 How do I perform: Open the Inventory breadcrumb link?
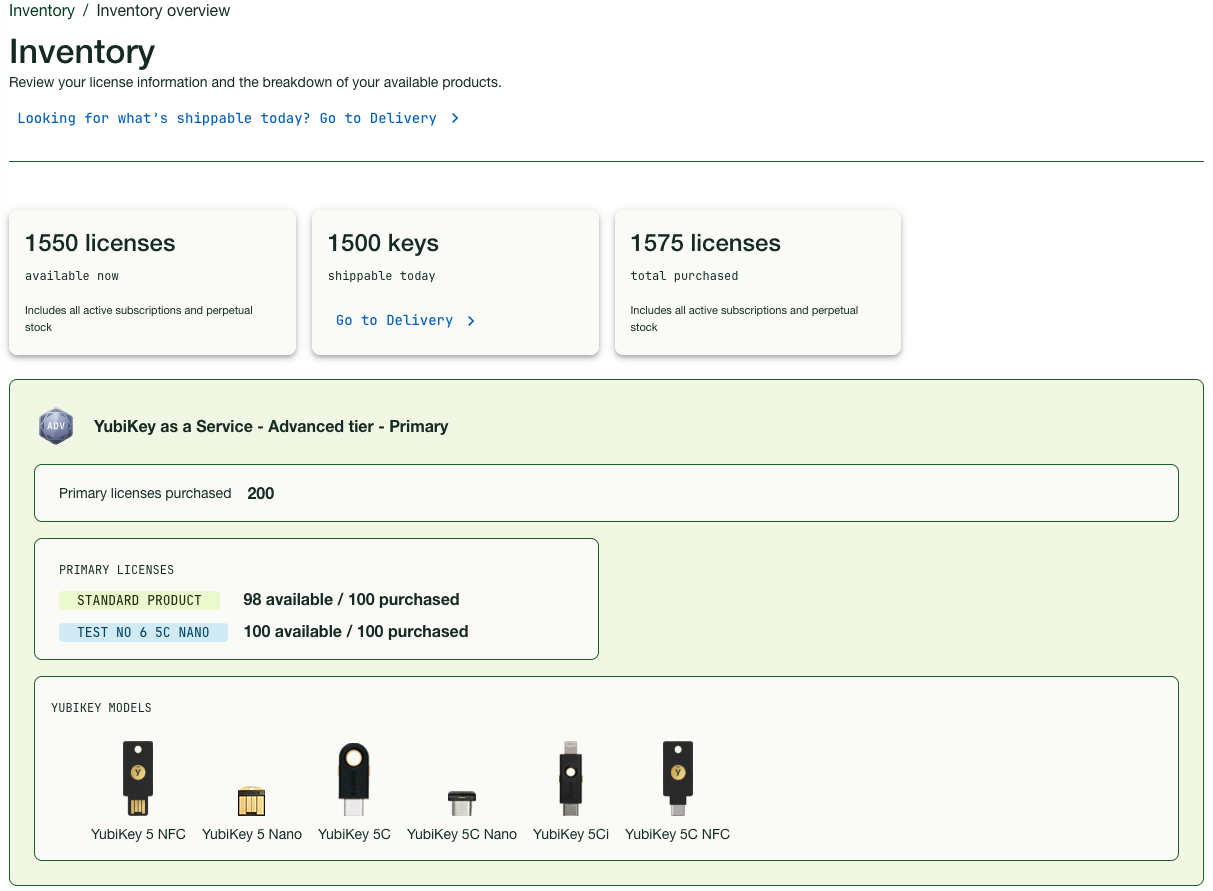42,11
